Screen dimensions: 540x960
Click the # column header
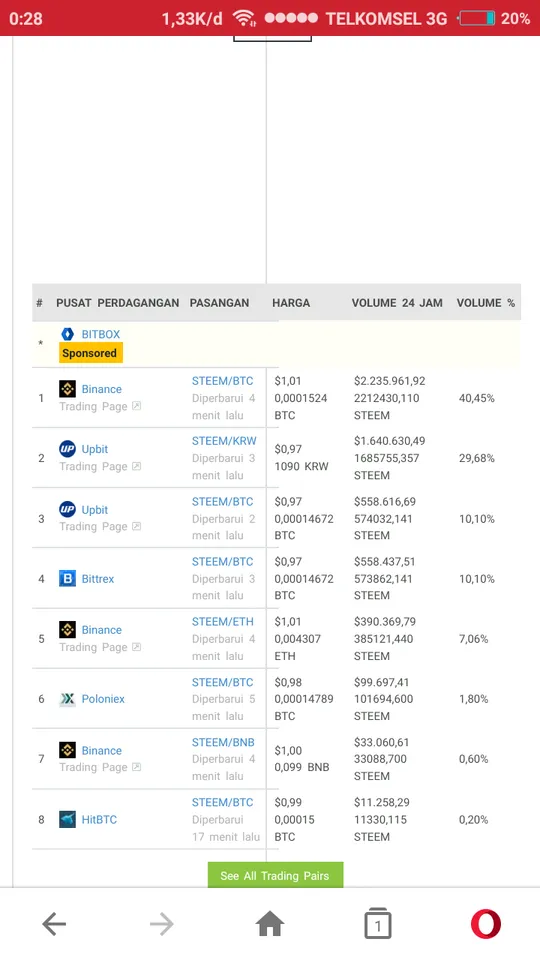pos(40,303)
